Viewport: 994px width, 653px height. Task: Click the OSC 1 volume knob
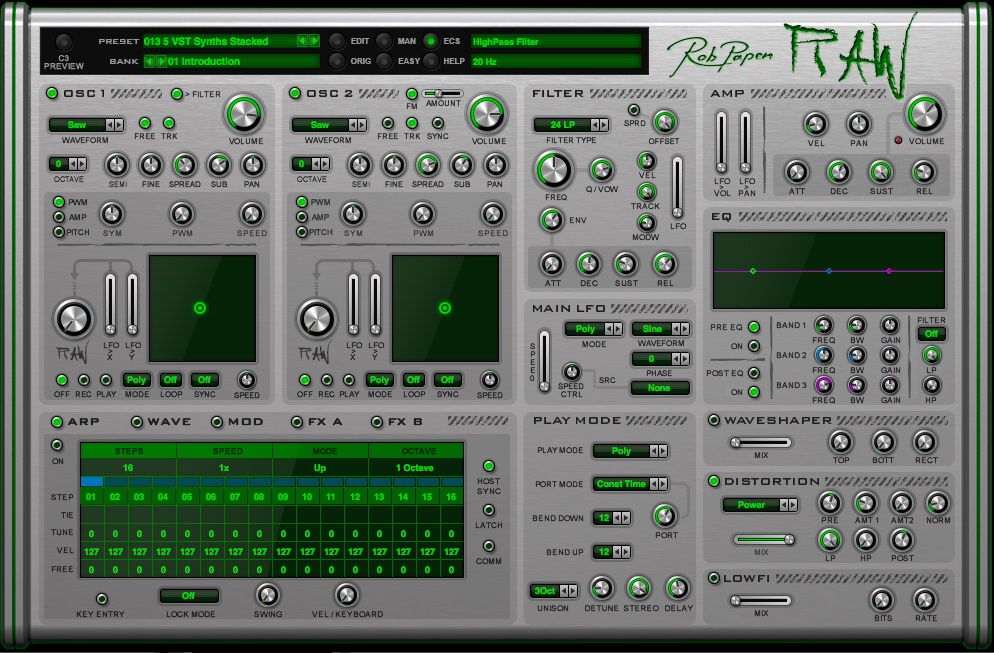coord(244,114)
